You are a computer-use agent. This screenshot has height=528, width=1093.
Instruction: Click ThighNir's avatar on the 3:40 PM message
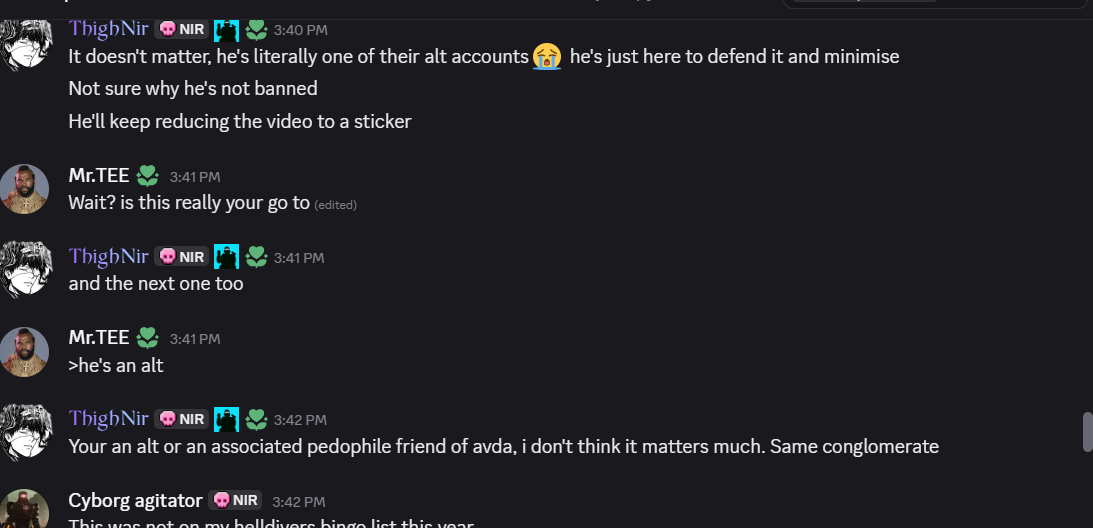pyautogui.click(x=25, y=44)
